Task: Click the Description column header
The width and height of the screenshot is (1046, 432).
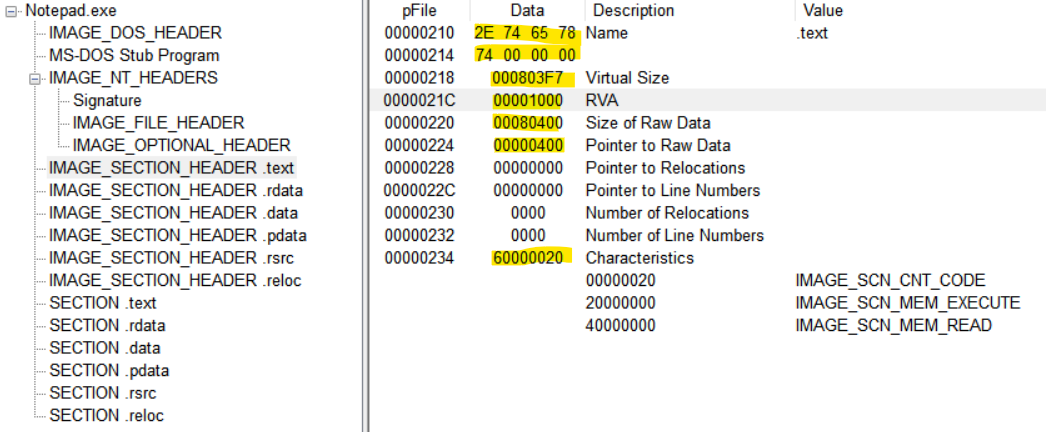Action: coord(634,11)
